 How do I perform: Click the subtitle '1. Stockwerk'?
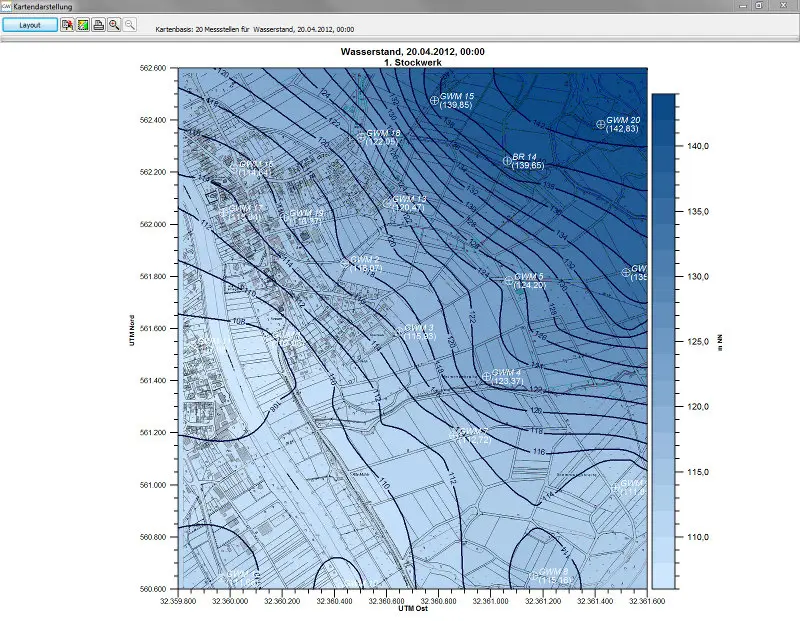pyautogui.click(x=412, y=62)
